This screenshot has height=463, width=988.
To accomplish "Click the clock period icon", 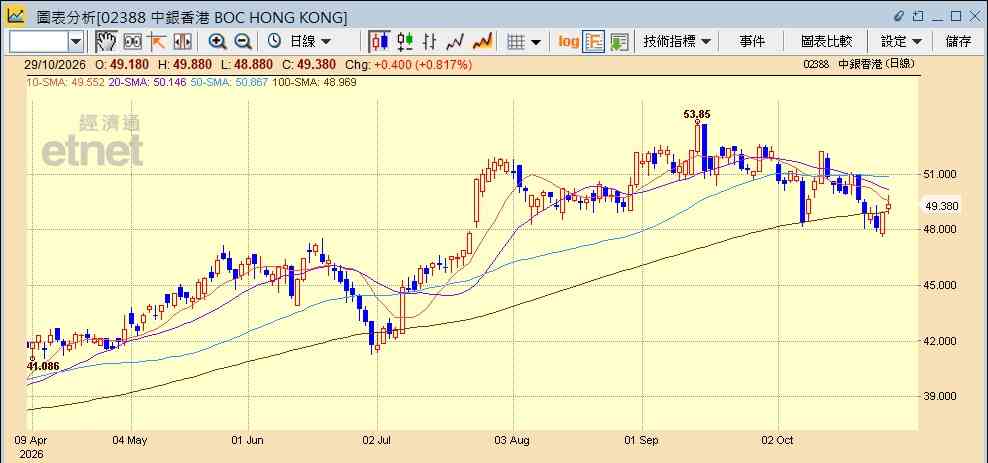I will (274, 42).
